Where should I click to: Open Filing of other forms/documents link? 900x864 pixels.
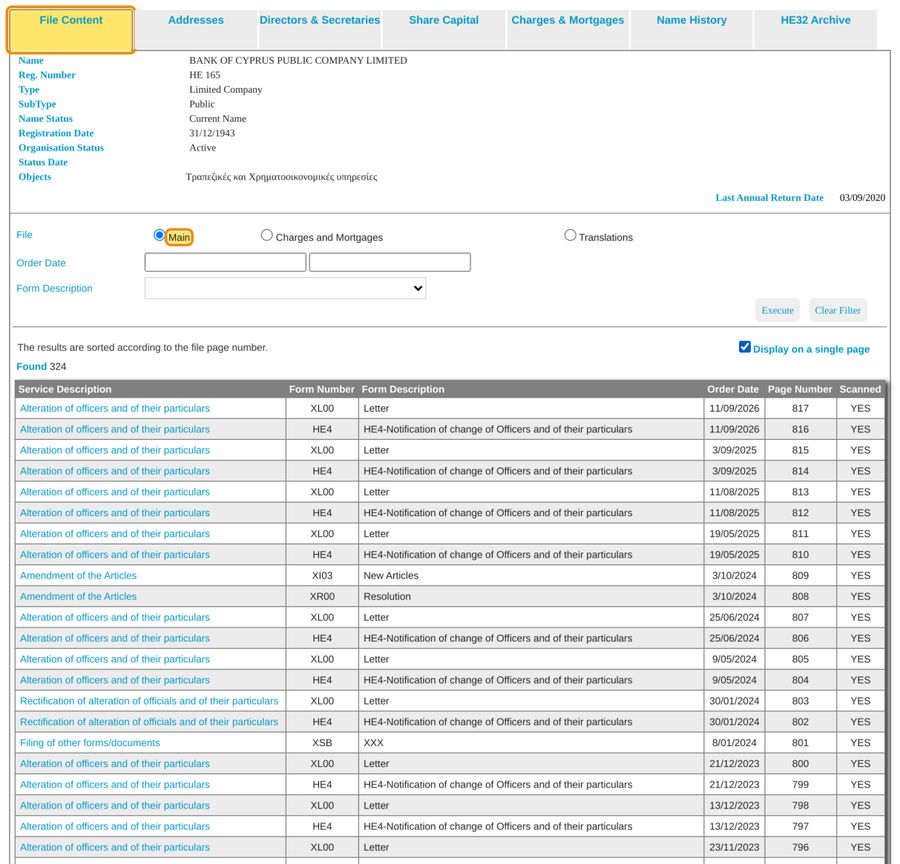click(x=90, y=743)
